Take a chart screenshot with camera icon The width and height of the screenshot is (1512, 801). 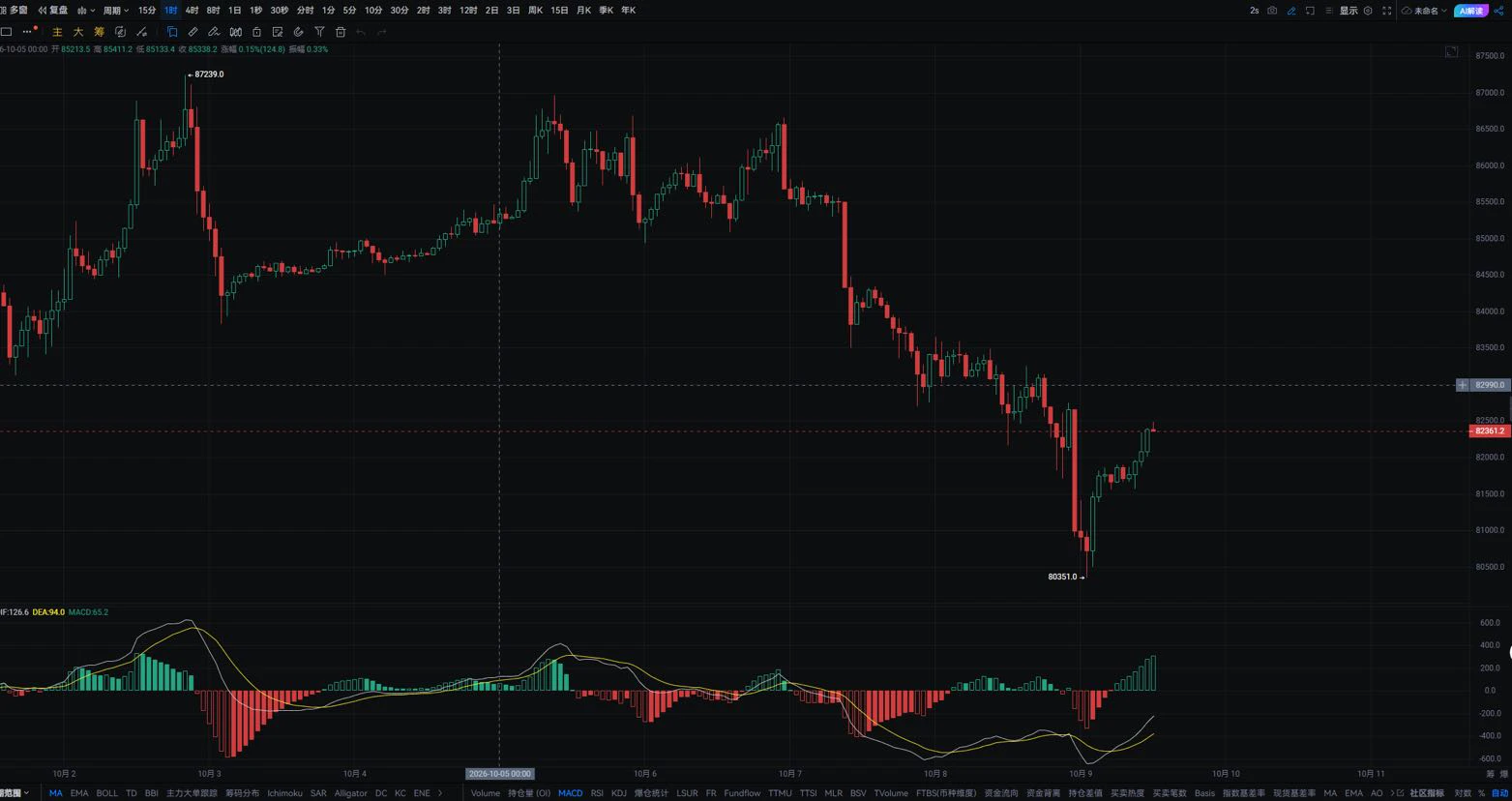pyautogui.click(x=1272, y=10)
